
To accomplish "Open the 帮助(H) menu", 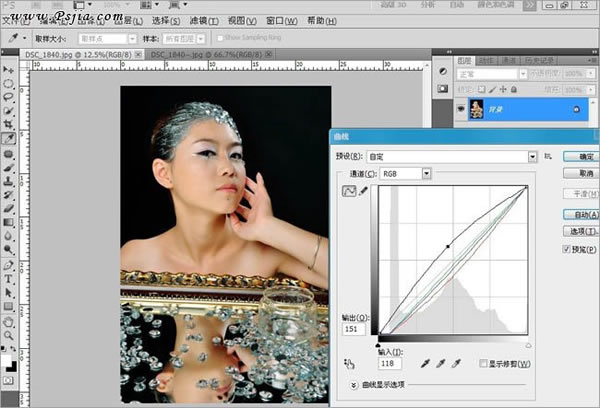I will (x=322, y=21).
